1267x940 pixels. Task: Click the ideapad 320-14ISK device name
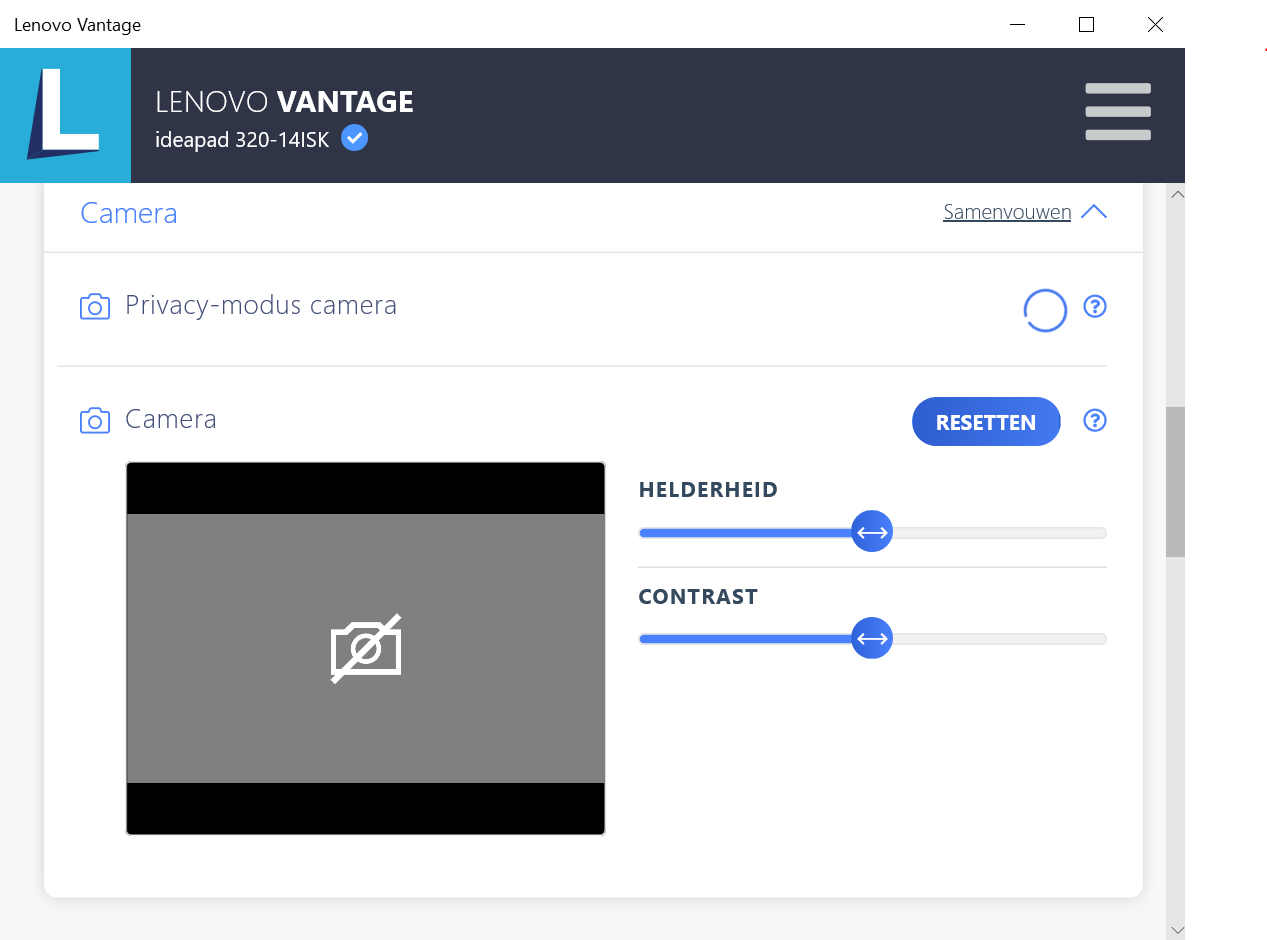[x=242, y=140]
